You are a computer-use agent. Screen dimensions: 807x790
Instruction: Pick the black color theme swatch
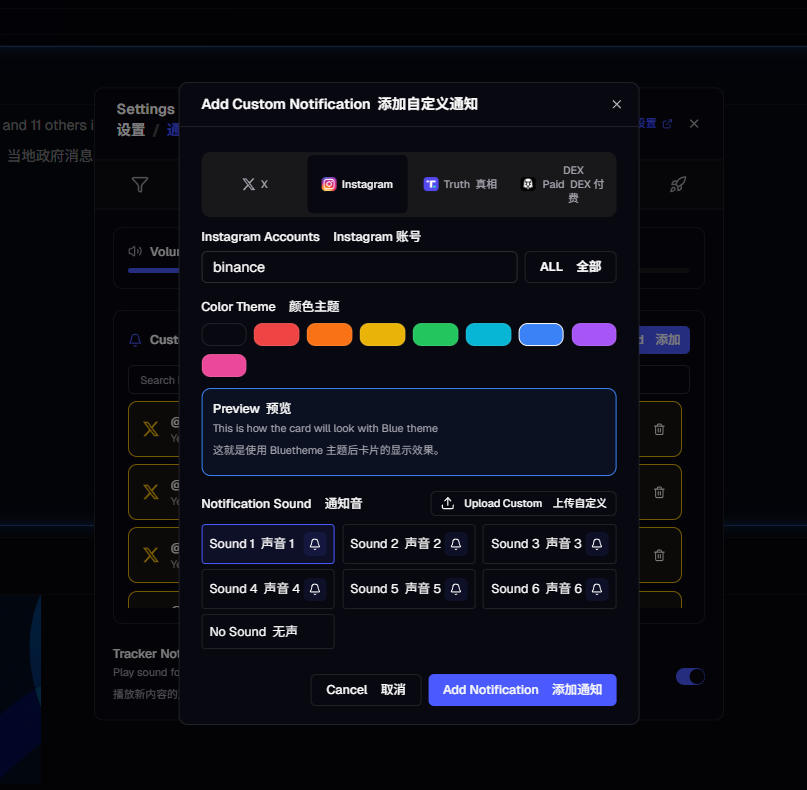pos(224,335)
